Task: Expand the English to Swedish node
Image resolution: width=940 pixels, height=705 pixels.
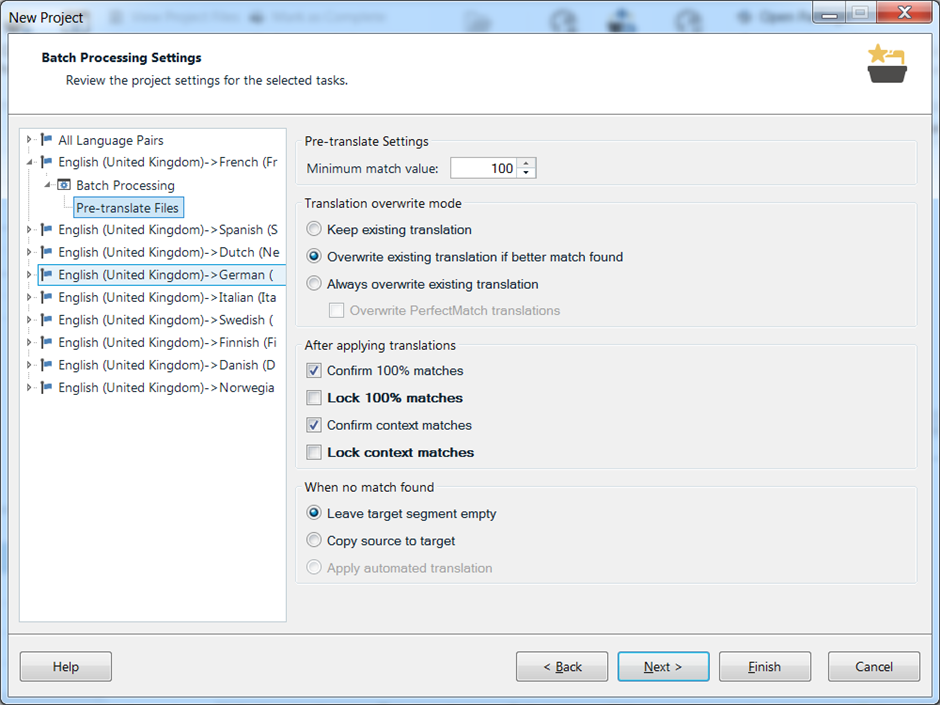Action: (29, 320)
